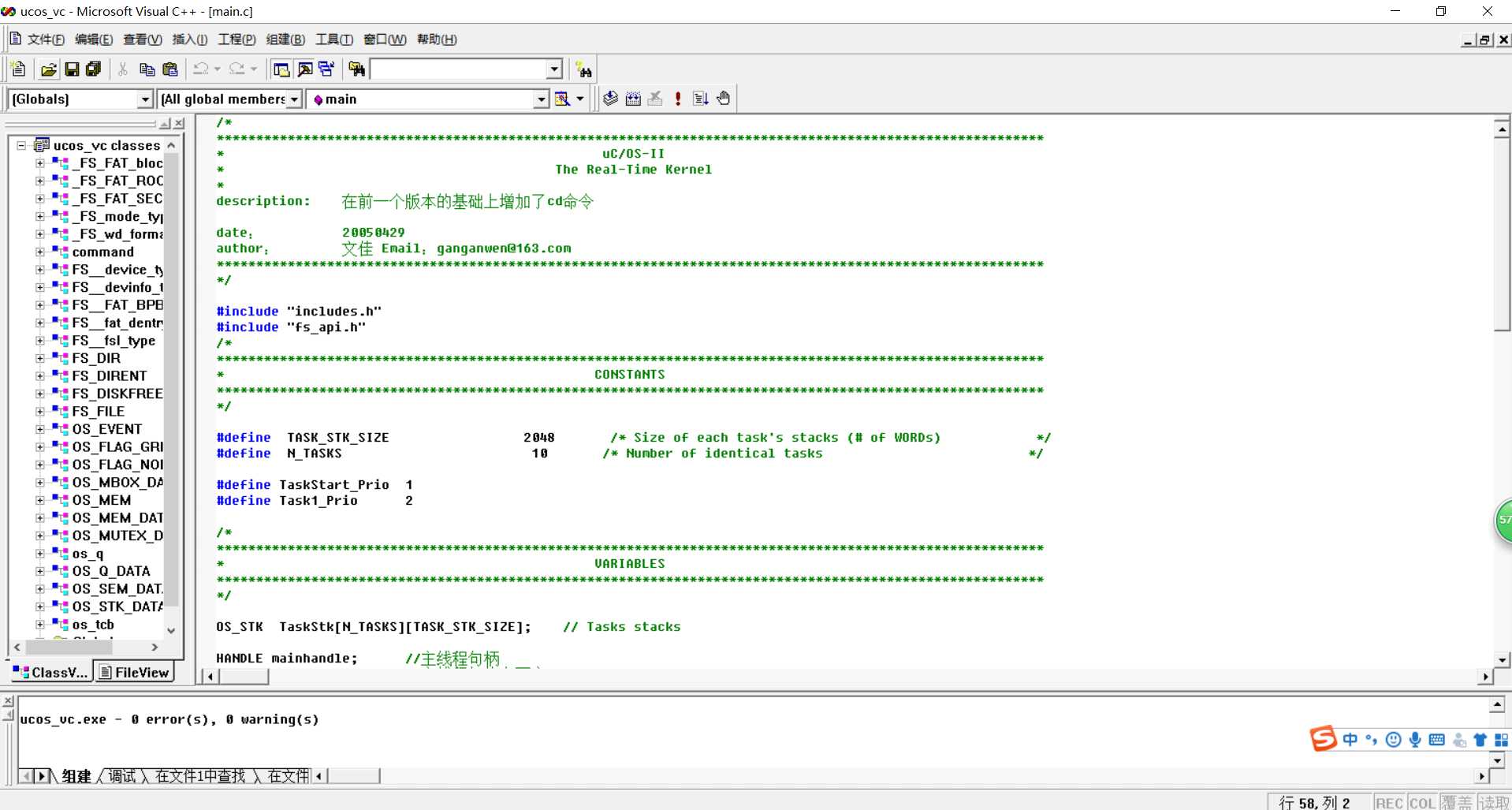Collapse the ucos_vc classes root node
Image resolution: width=1512 pixels, height=810 pixels.
tap(21, 145)
